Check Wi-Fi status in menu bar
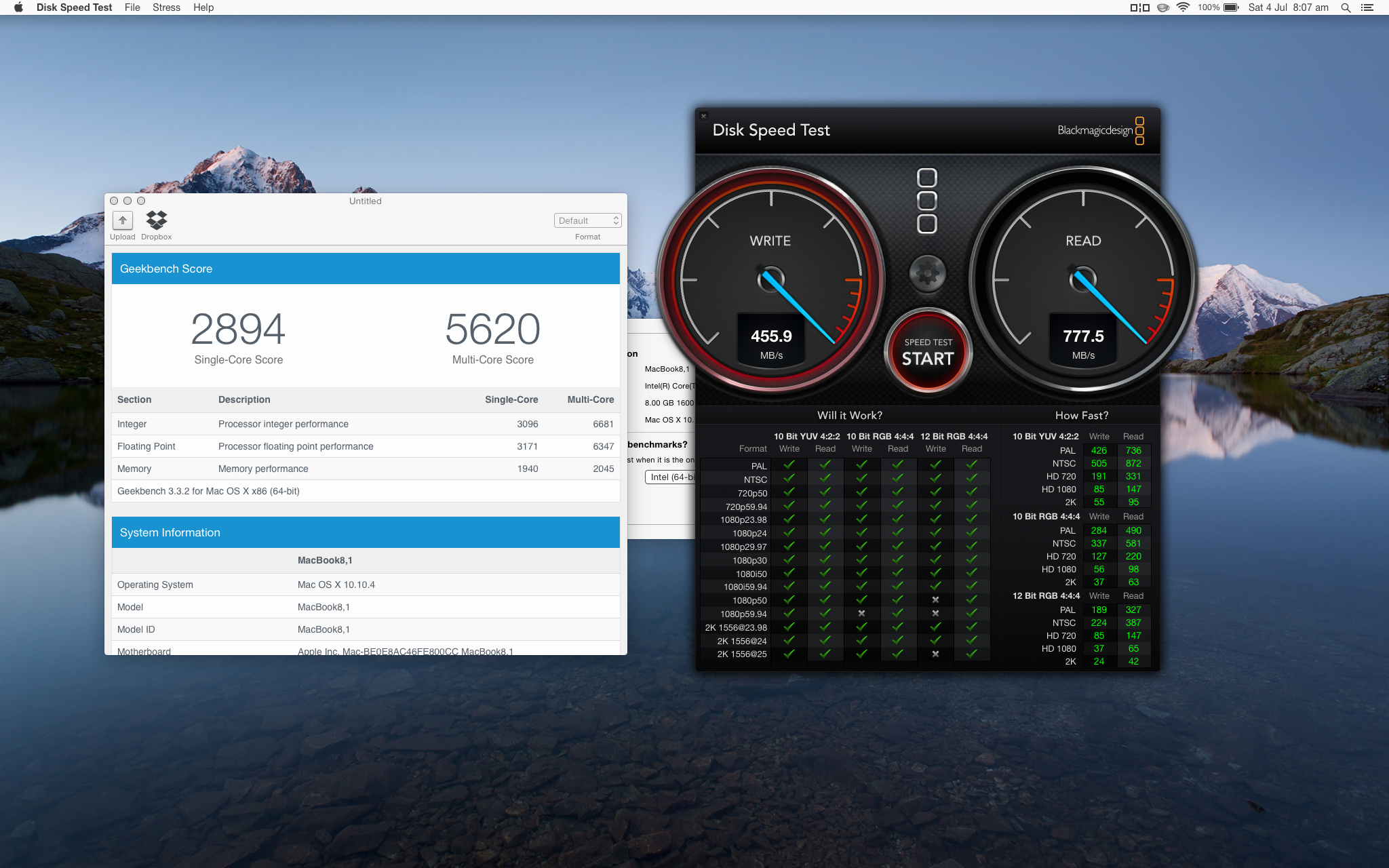Viewport: 1389px width, 868px height. tap(1183, 7)
